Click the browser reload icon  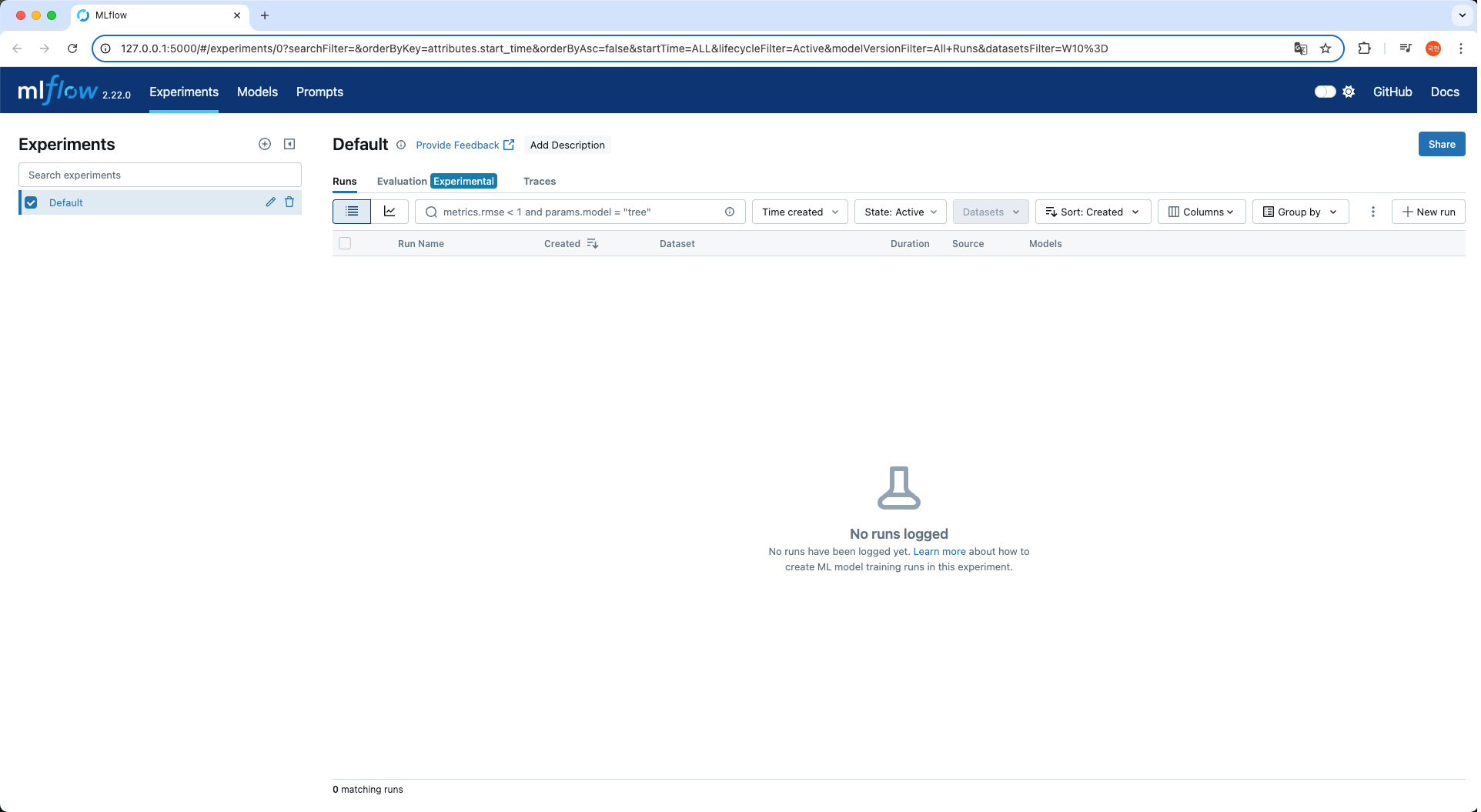72,48
